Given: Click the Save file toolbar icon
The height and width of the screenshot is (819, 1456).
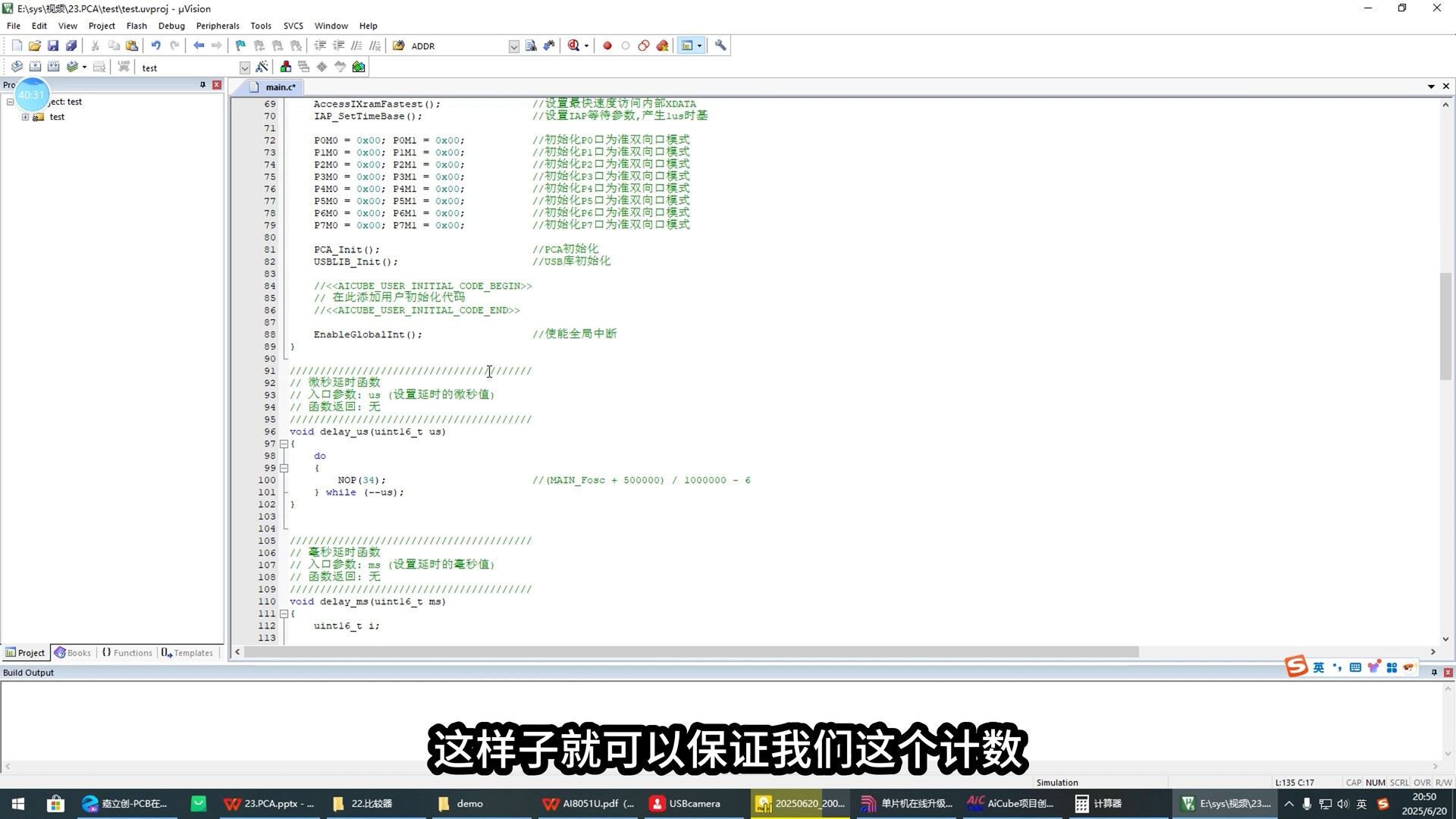Looking at the screenshot, I should (53, 45).
